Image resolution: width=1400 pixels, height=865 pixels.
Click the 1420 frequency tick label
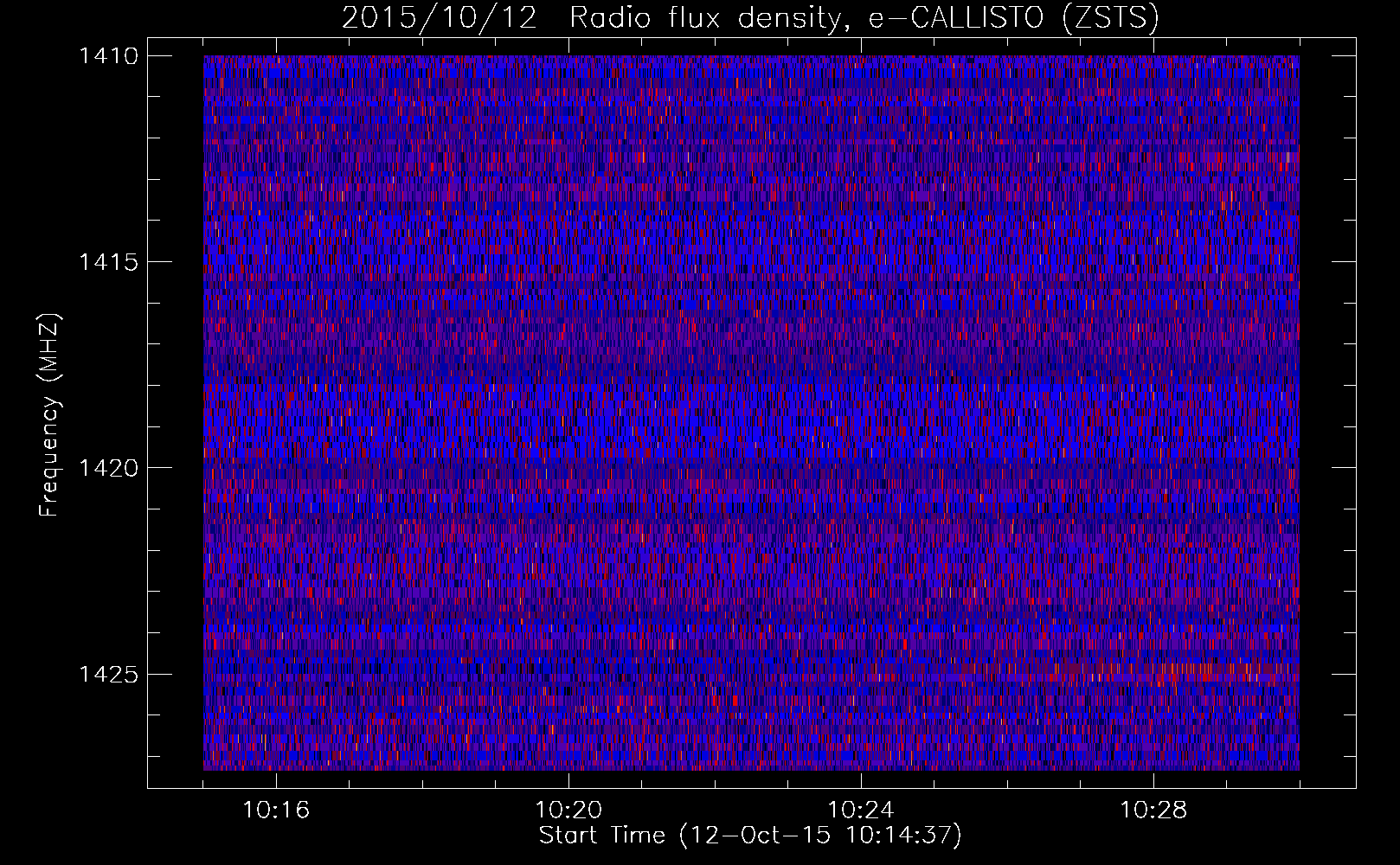pyautogui.click(x=108, y=468)
